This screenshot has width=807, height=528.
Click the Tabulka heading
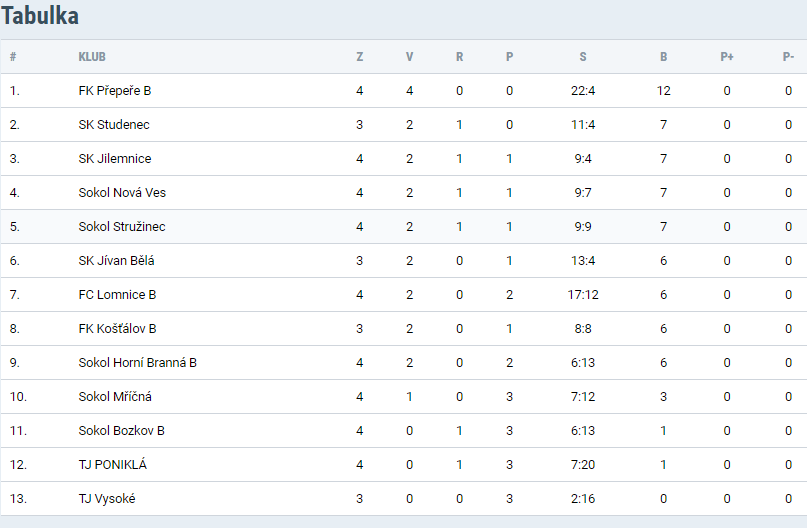40,16
